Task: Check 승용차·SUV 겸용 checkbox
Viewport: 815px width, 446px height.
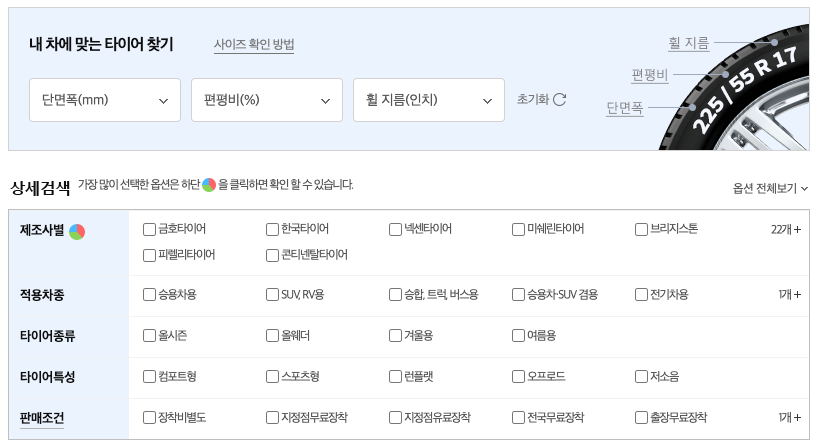Action: tap(518, 295)
